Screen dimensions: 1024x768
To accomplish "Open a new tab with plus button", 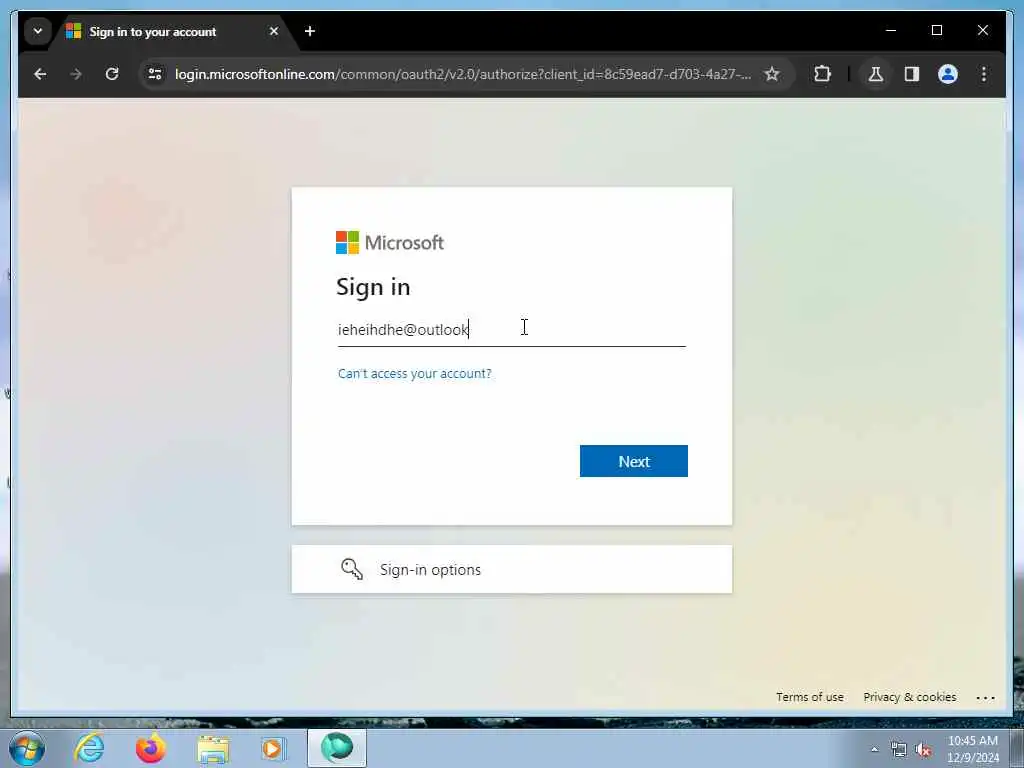I will click(x=310, y=31).
